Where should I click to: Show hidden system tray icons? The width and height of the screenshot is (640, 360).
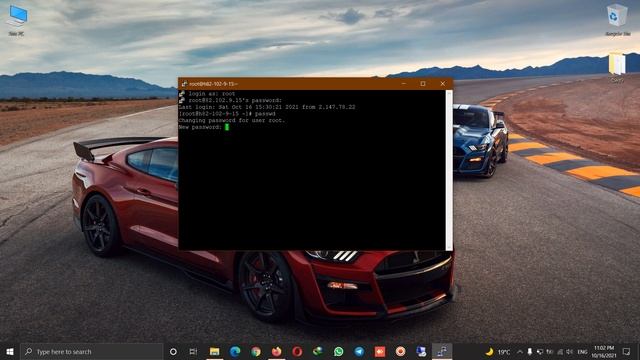click(x=520, y=351)
